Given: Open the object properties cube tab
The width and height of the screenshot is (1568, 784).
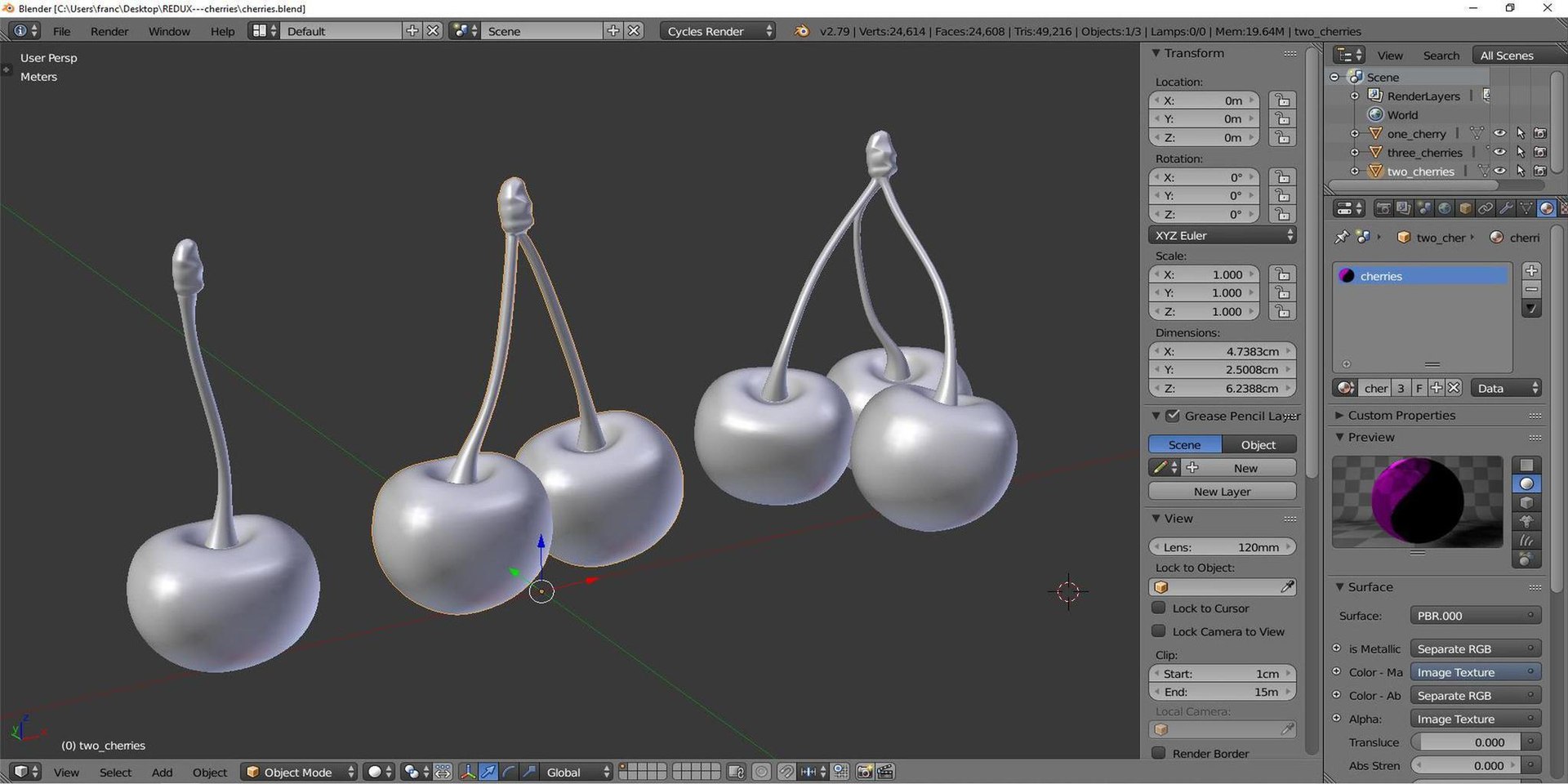Looking at the screenshot, I should coord(1465,208).
